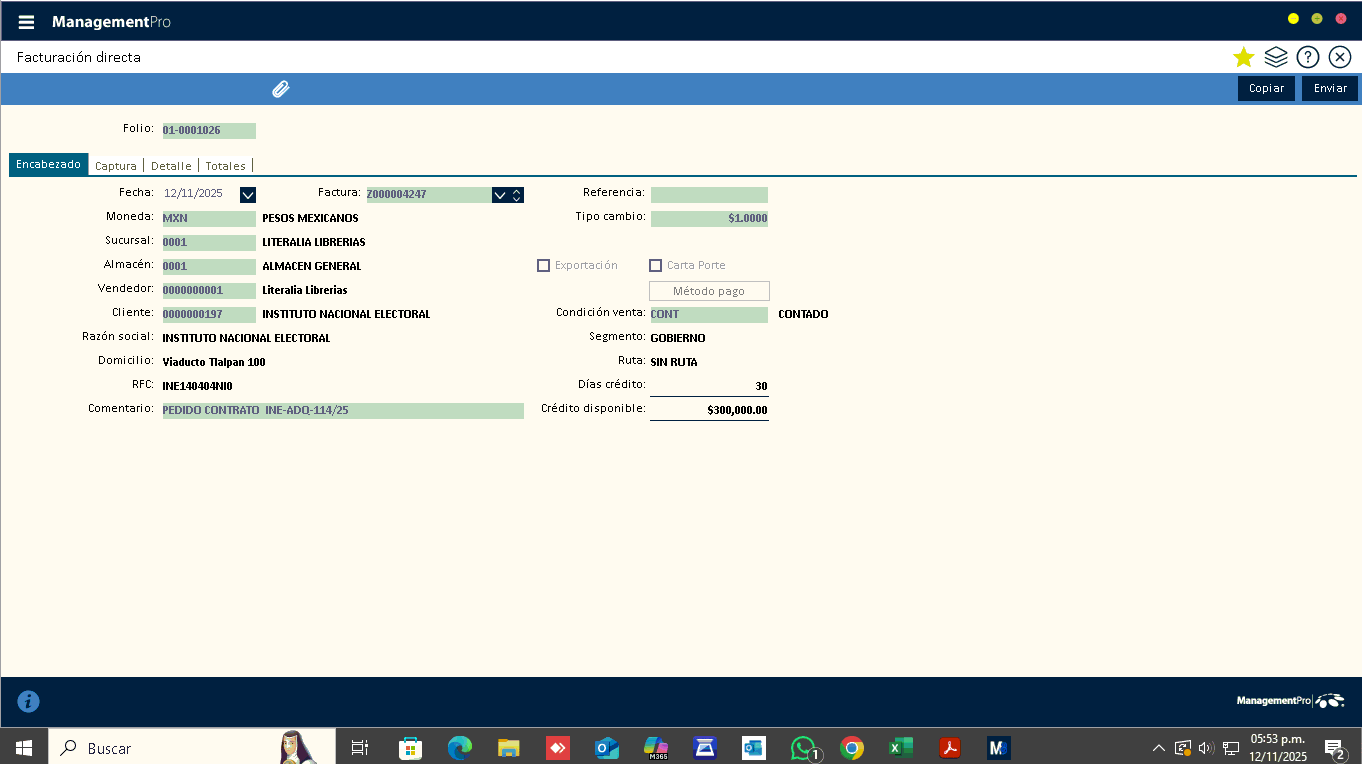Switch to the Captura tab

[116, 166]
